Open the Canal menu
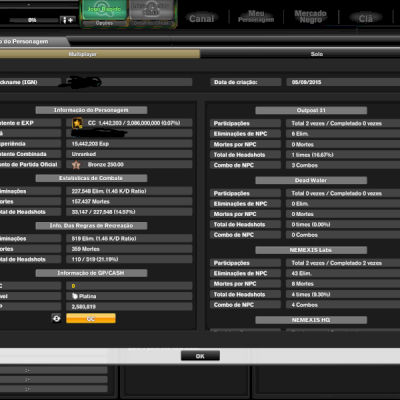The width and height of the screenshot is (400, 400). [202, 18]
